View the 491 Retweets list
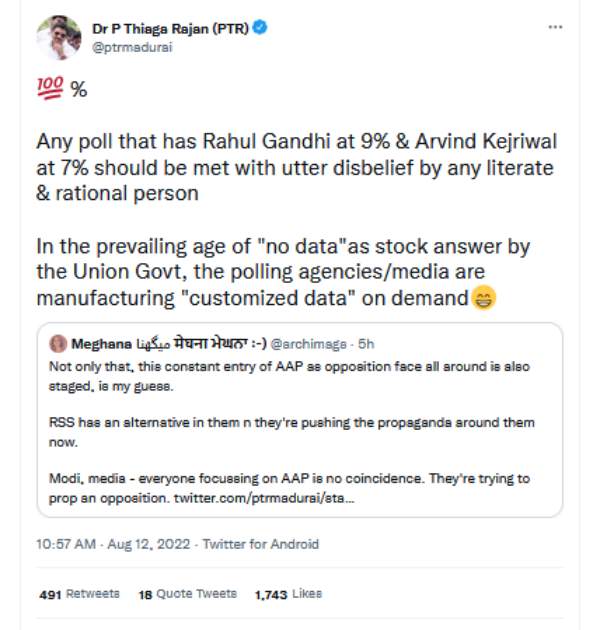The width and height of the screenshot is (600, 630). click(x=79, y=594)
